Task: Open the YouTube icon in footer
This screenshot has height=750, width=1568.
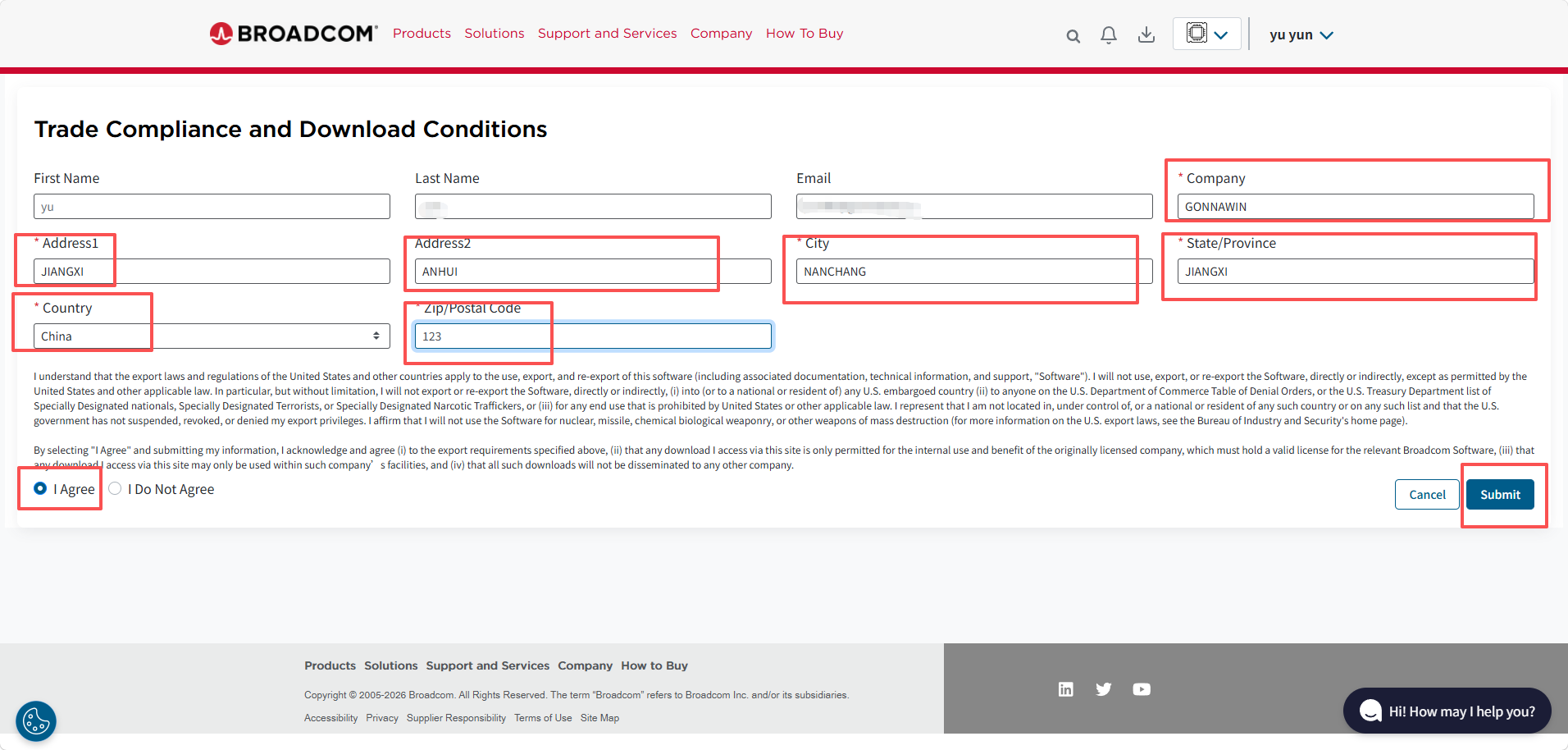Action: pyautogui.click(x=1142, y=689)
